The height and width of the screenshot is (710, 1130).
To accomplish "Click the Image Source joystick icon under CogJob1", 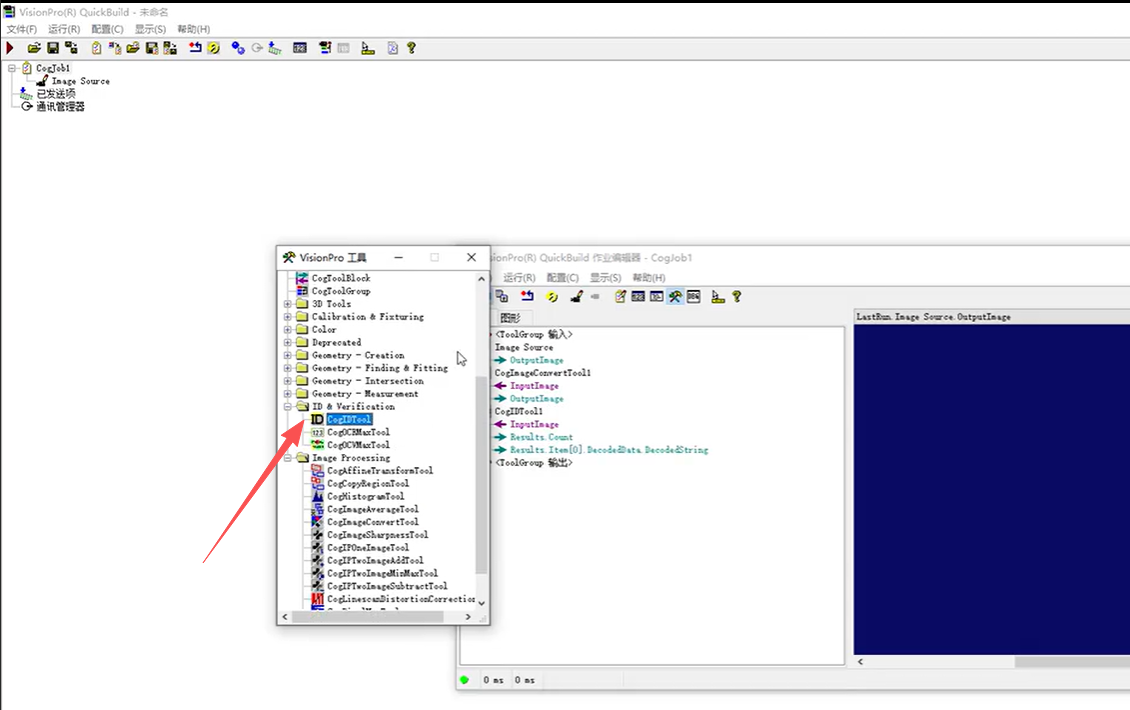I will (43, 81).
